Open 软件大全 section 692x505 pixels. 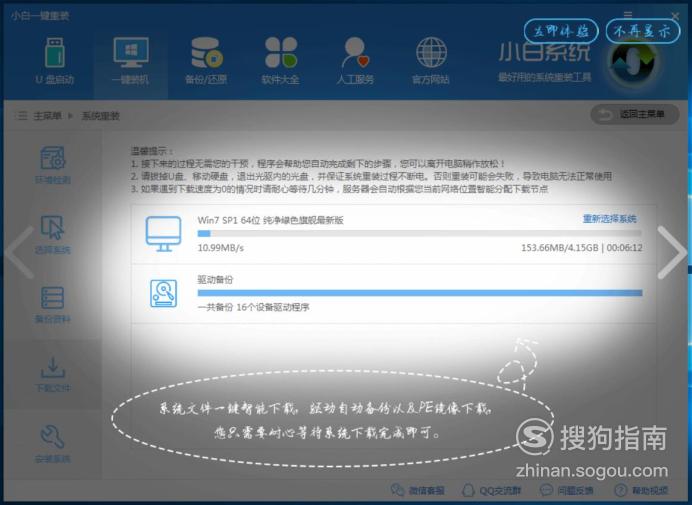[281, 61]
